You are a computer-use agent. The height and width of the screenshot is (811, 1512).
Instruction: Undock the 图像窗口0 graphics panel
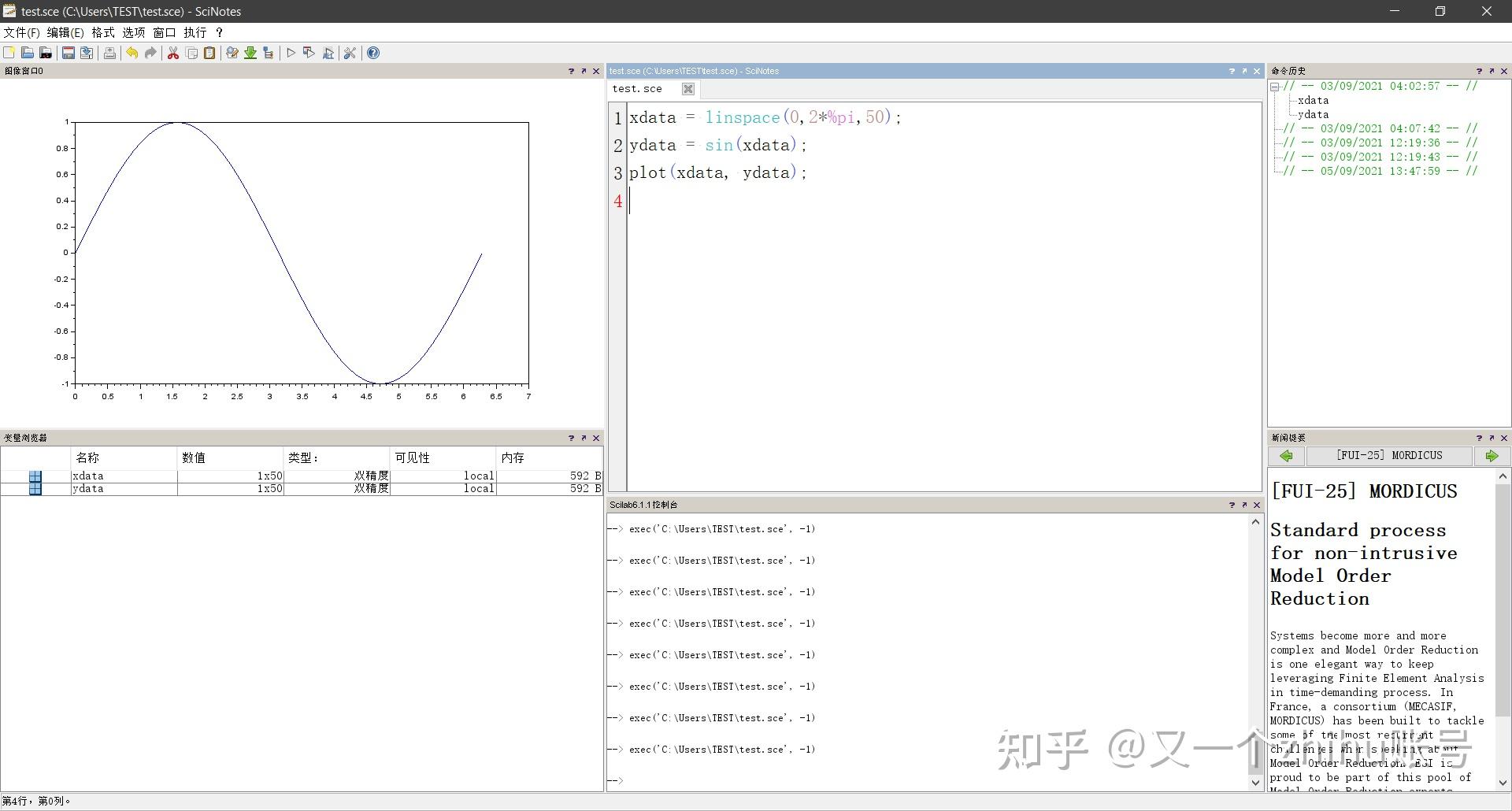pos(584,71)
